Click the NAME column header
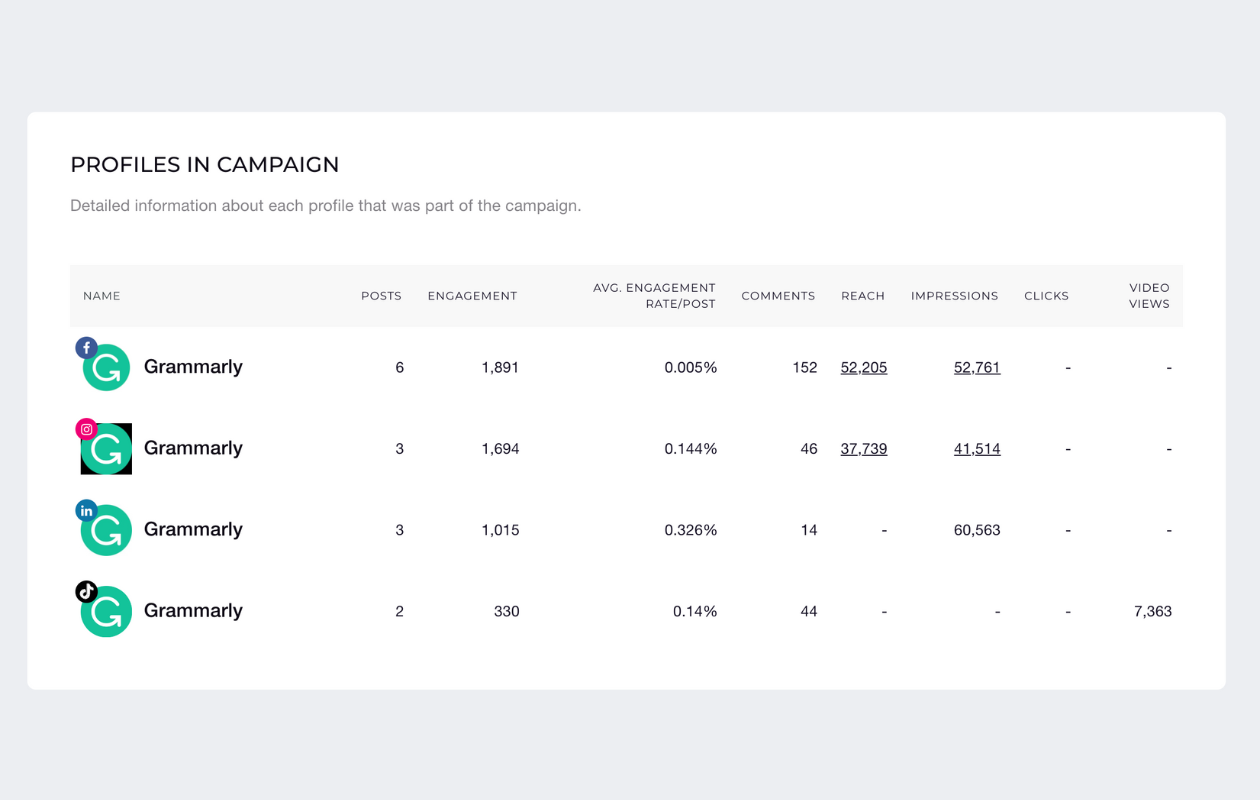This screenshot has width=1260, height=800. (x=102, y=296)
